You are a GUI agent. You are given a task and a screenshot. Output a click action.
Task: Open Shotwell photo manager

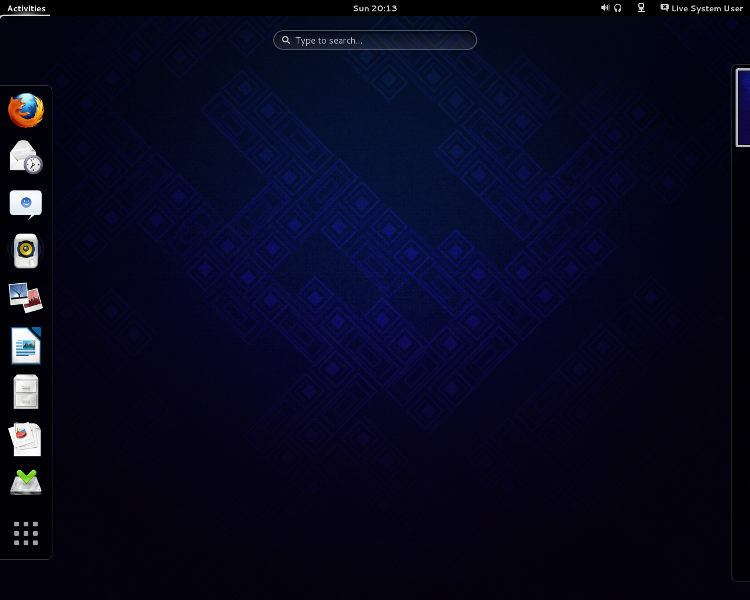[x=26, y=298]
